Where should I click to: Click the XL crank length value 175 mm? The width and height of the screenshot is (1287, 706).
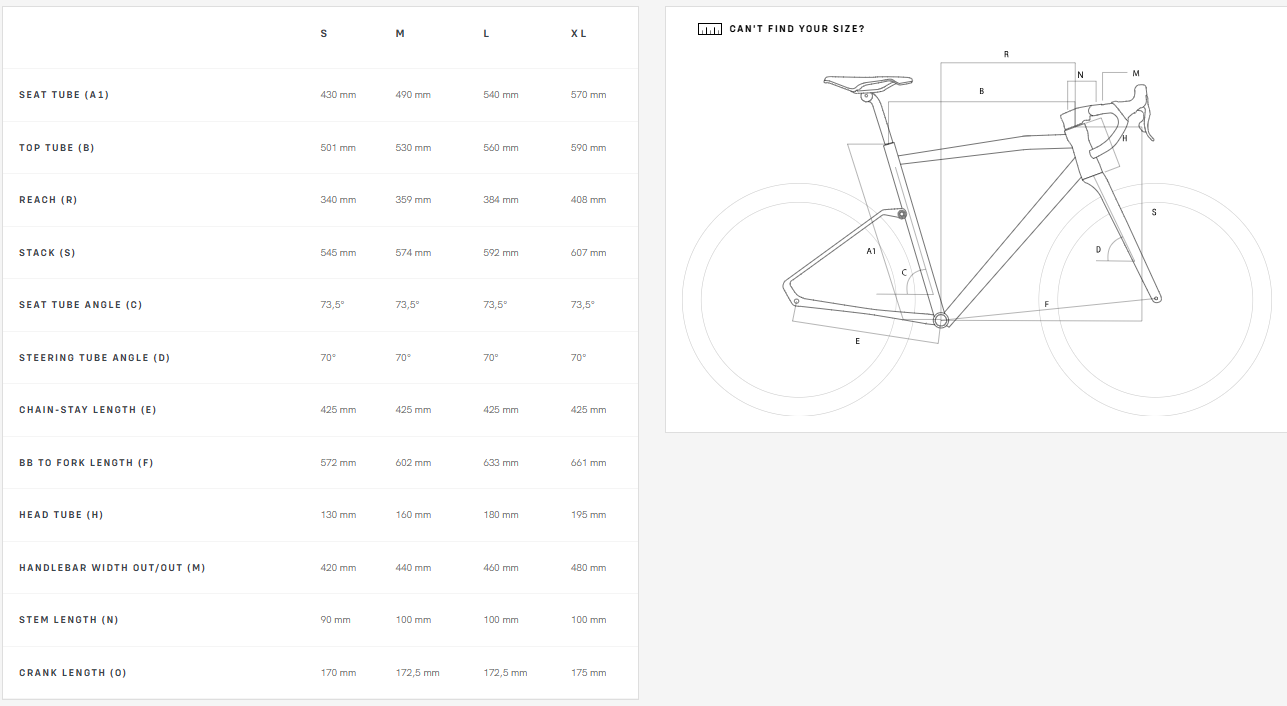click(x=588, y=673)
